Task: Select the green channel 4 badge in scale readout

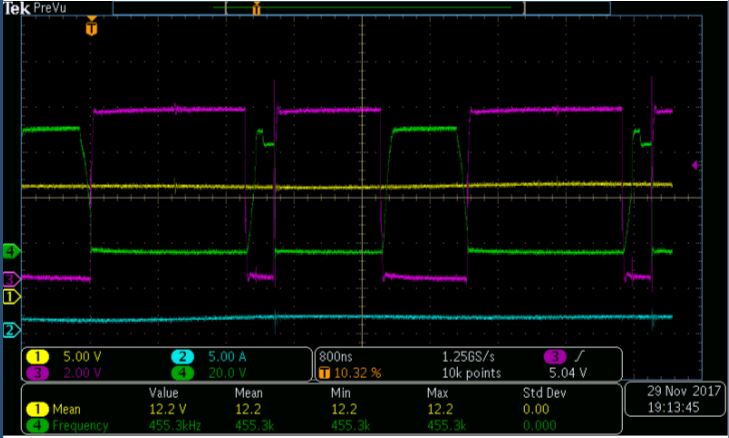Action: 183,373
